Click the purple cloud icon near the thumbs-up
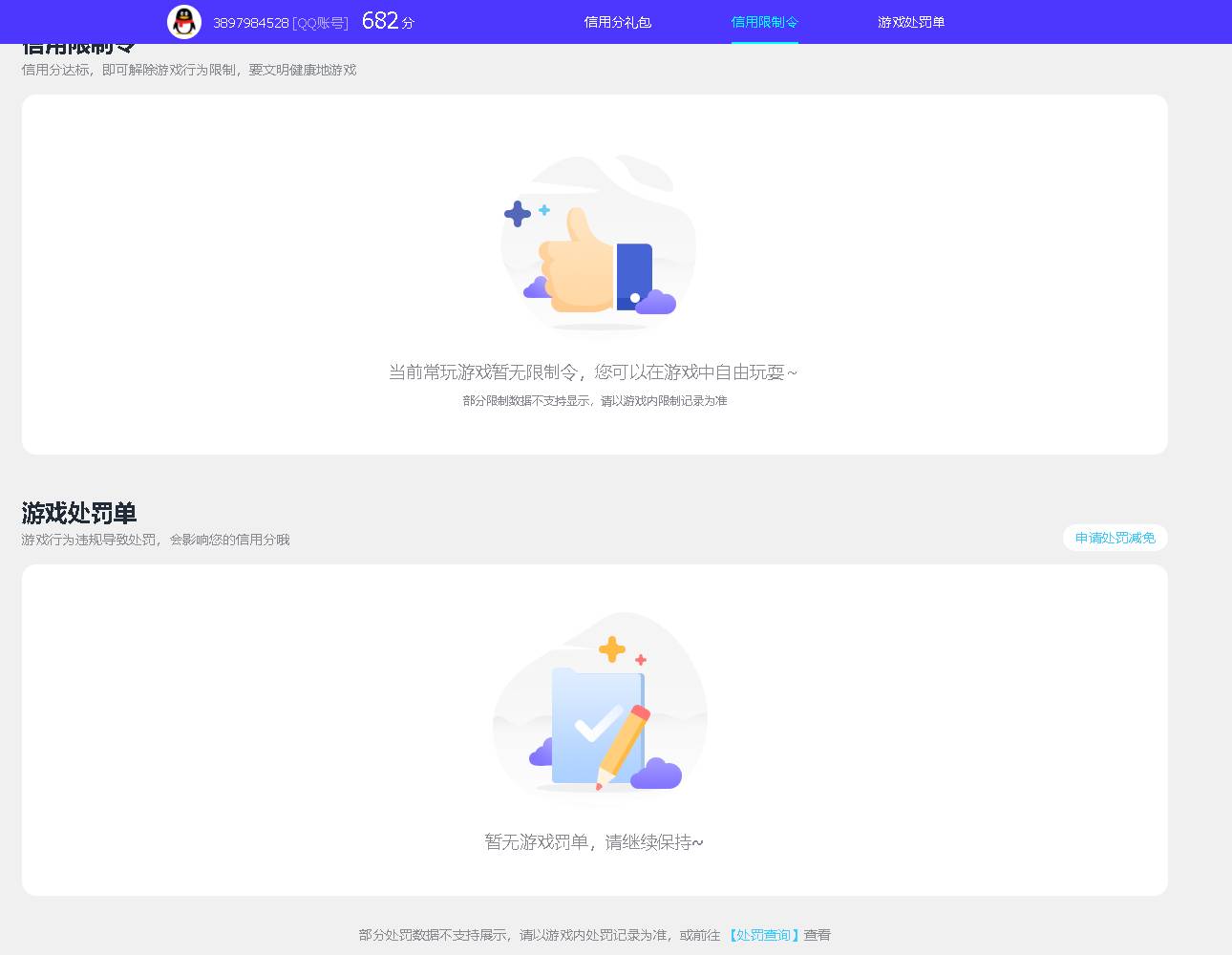This screenshot has height=955, width=1232. coord(654,304)
